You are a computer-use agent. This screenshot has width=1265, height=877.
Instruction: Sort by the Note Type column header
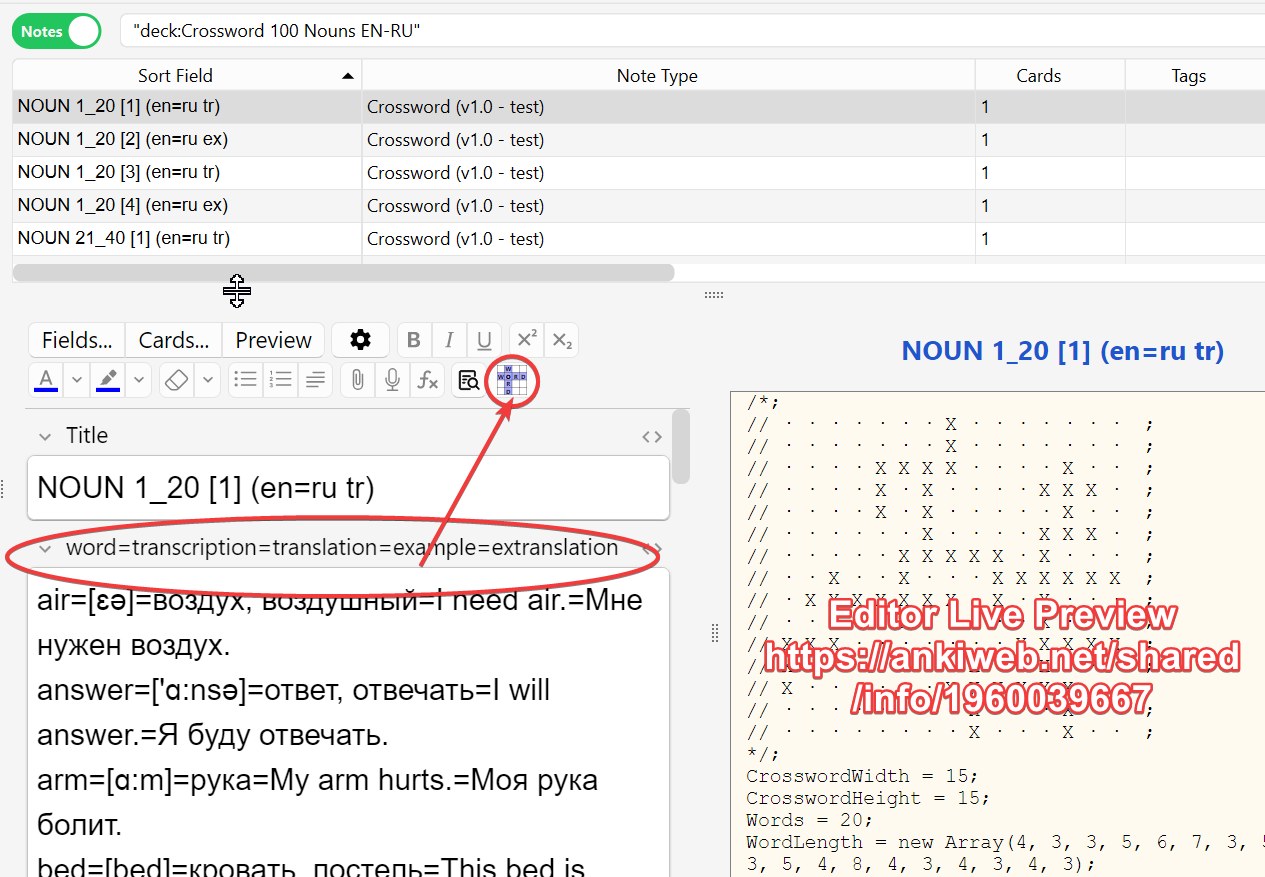(657, 76)
